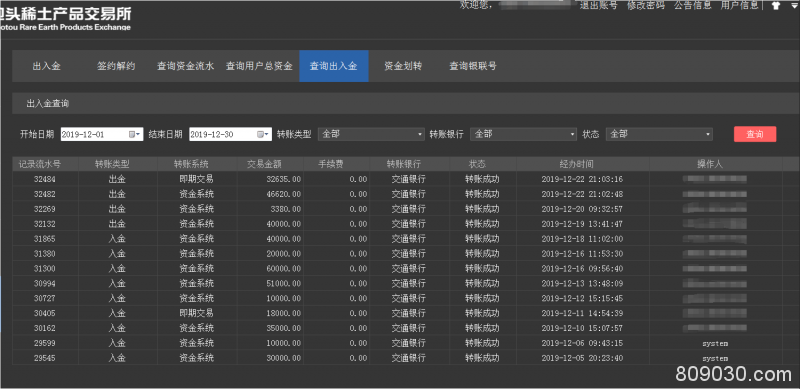Select record number 30727
Viewport: 800px width, 389px height.
click(45, 298)
